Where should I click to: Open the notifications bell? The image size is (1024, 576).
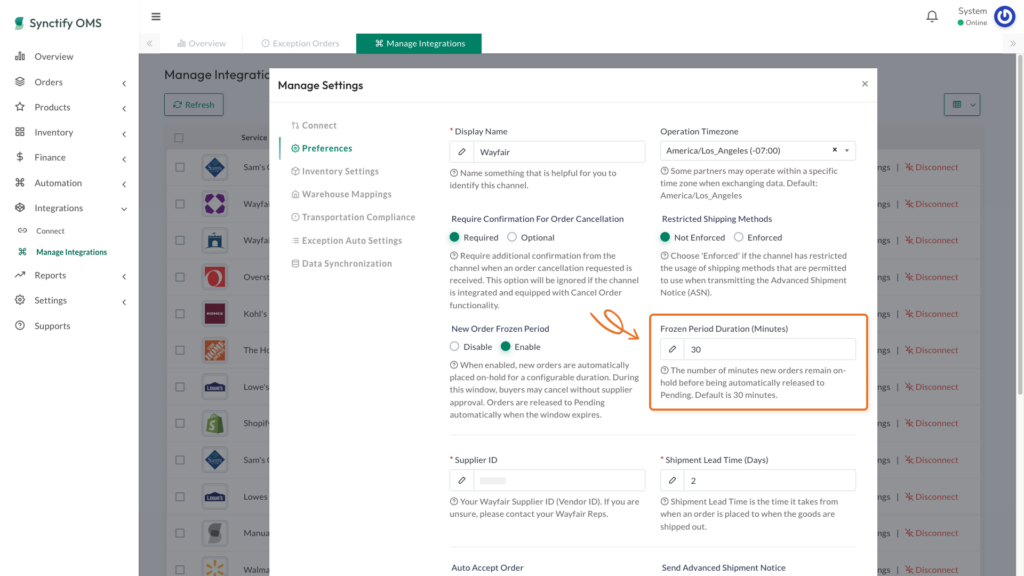coord(932,16)
